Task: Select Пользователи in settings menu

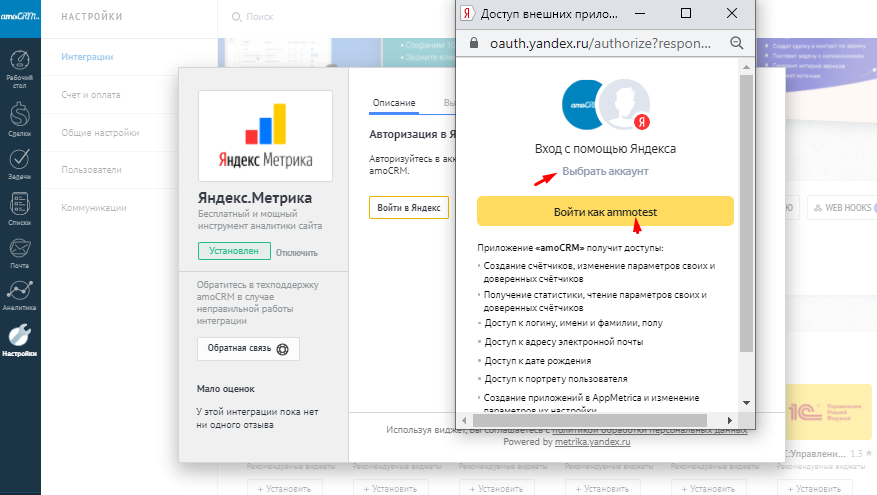Action: point(91,169)
